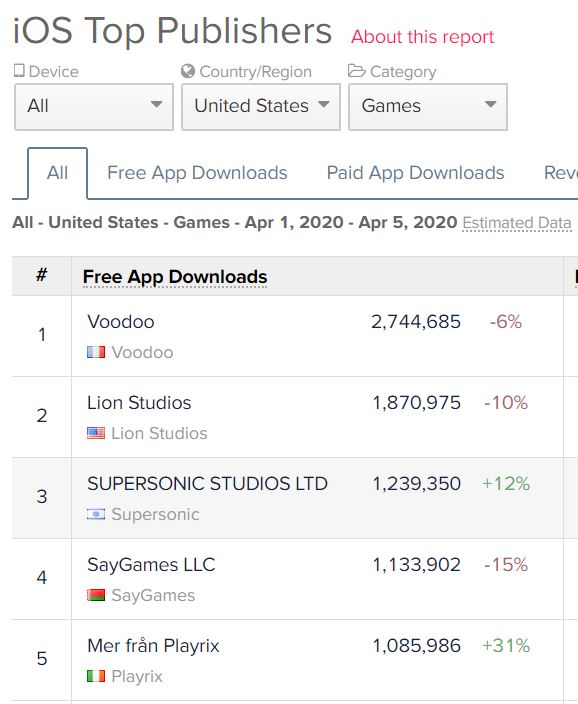This screenshot has height=704, width=578.
Task: Click the report date range summary text
Action: click(x=234, y=223)
